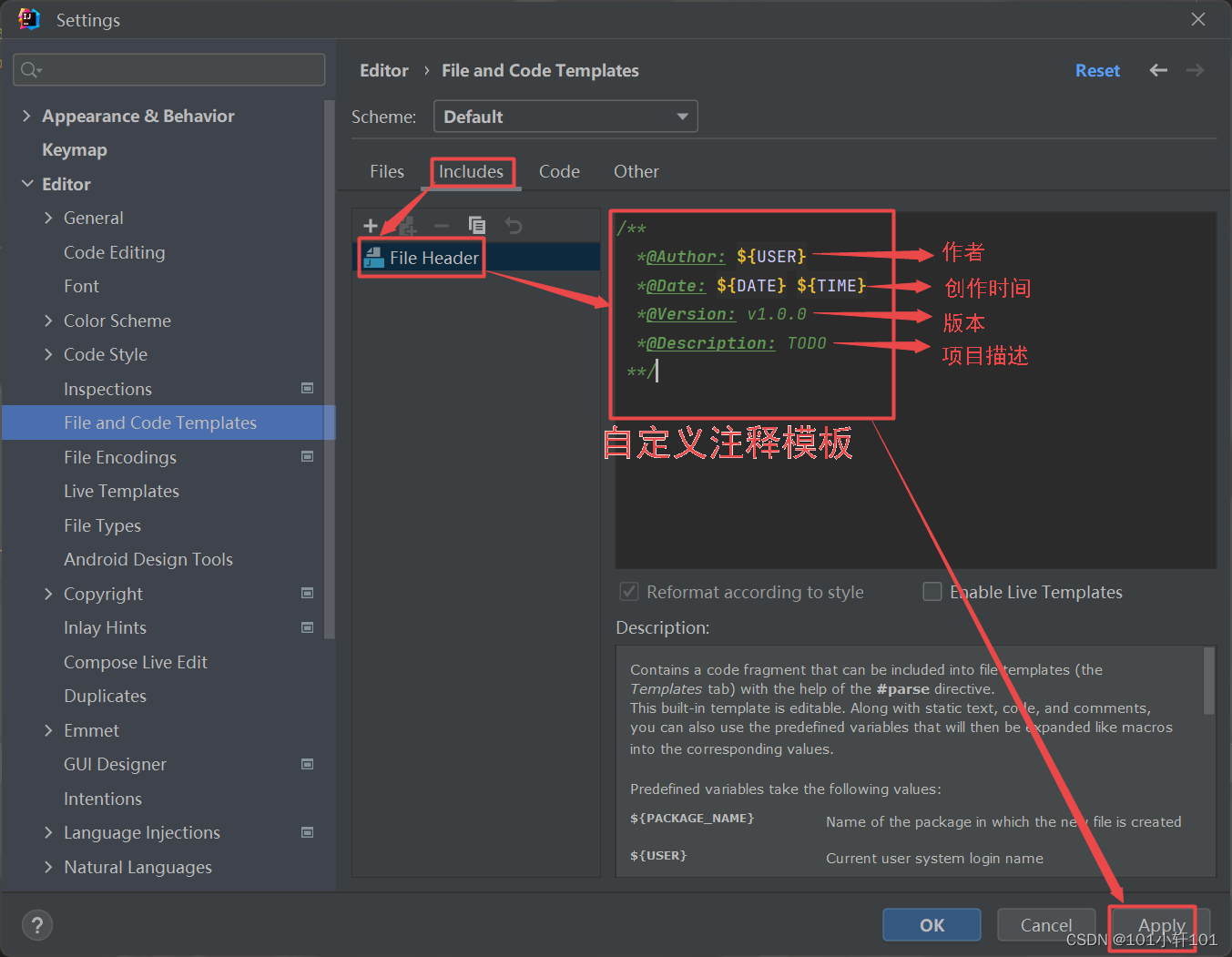The height and width of the screenshot is (957, 1232).
Task: Expand the General node
Action: pyautogui.click(x=48, y=218)
